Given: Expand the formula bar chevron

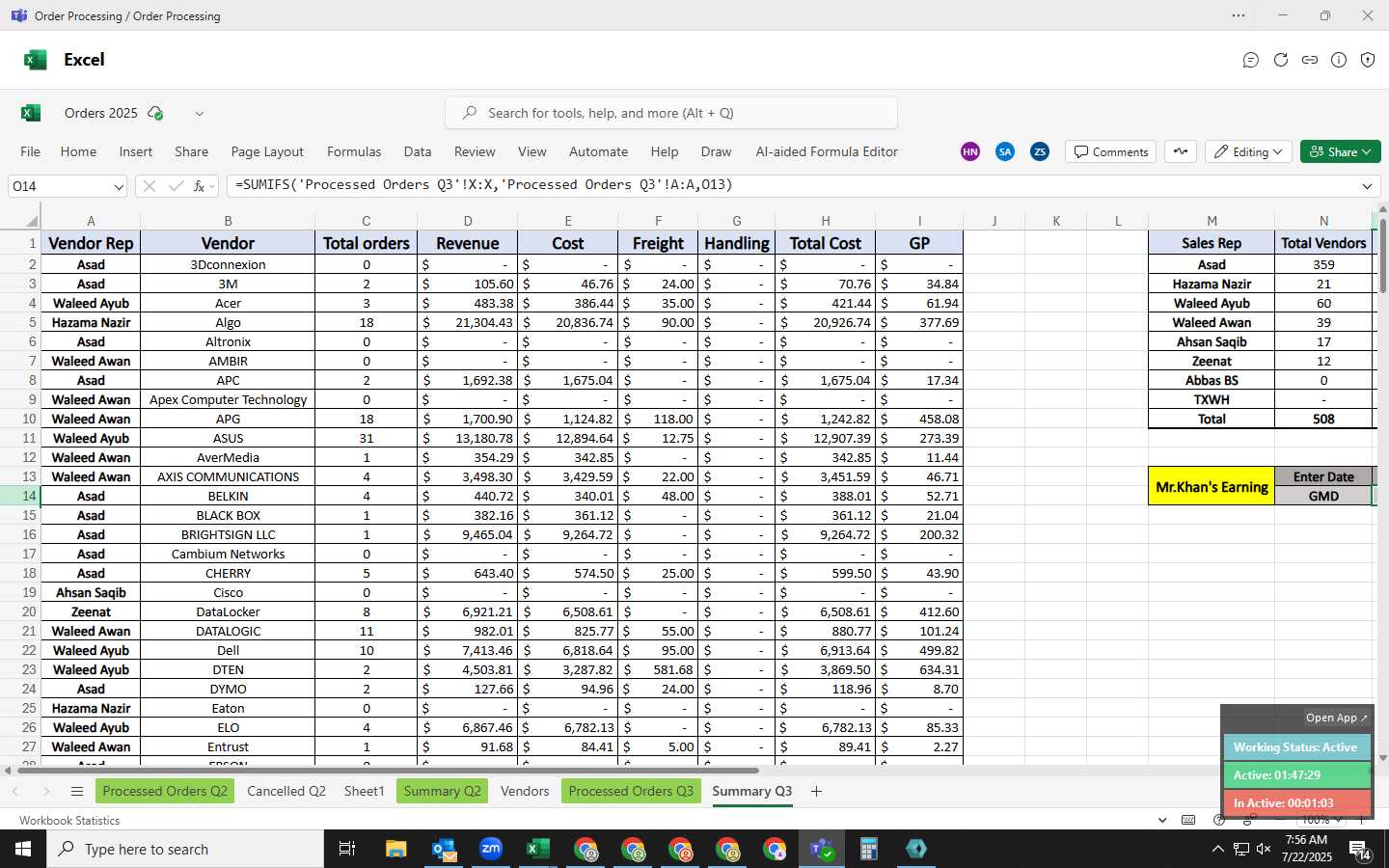Looking at the screenshot, I should 1367,186.
